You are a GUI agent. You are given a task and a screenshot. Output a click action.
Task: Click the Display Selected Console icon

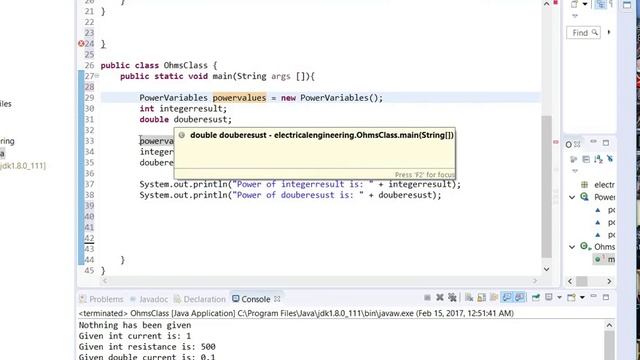pyautogui.click(x=549, y=298)
